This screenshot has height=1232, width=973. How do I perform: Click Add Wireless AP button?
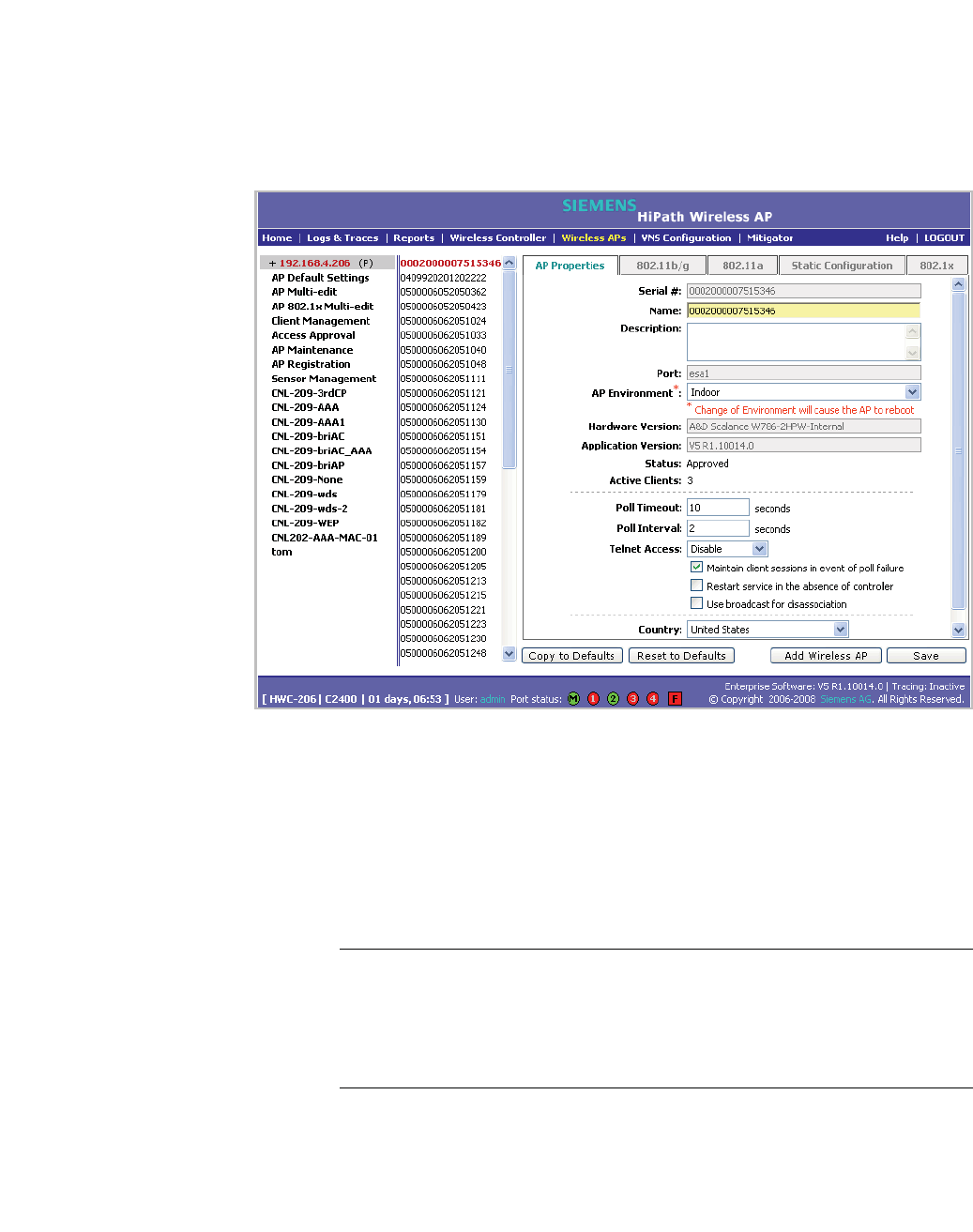pyautogui.click(x=826, y=656)
